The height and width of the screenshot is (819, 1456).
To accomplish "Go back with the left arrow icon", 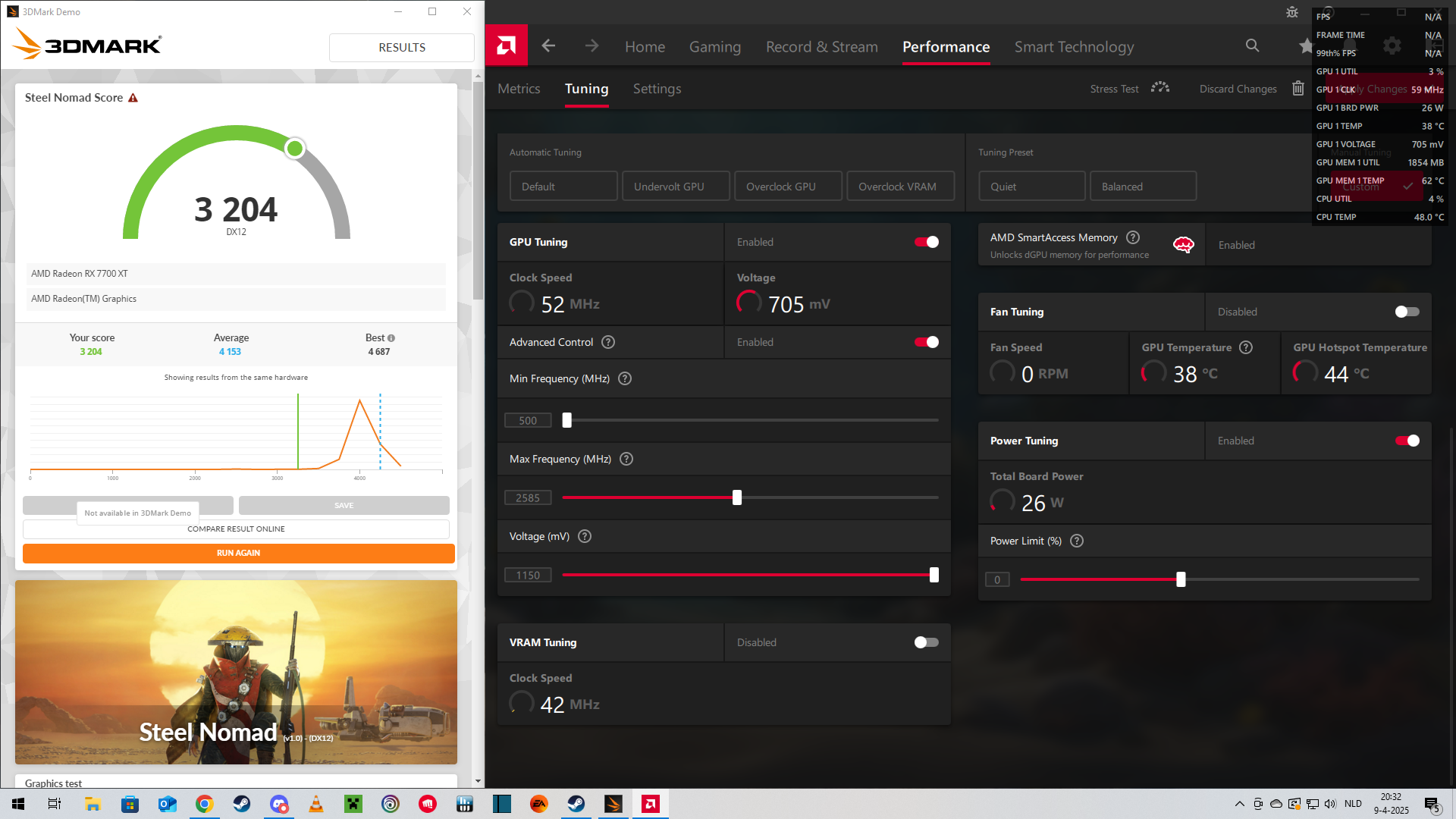I will [548, 46].
